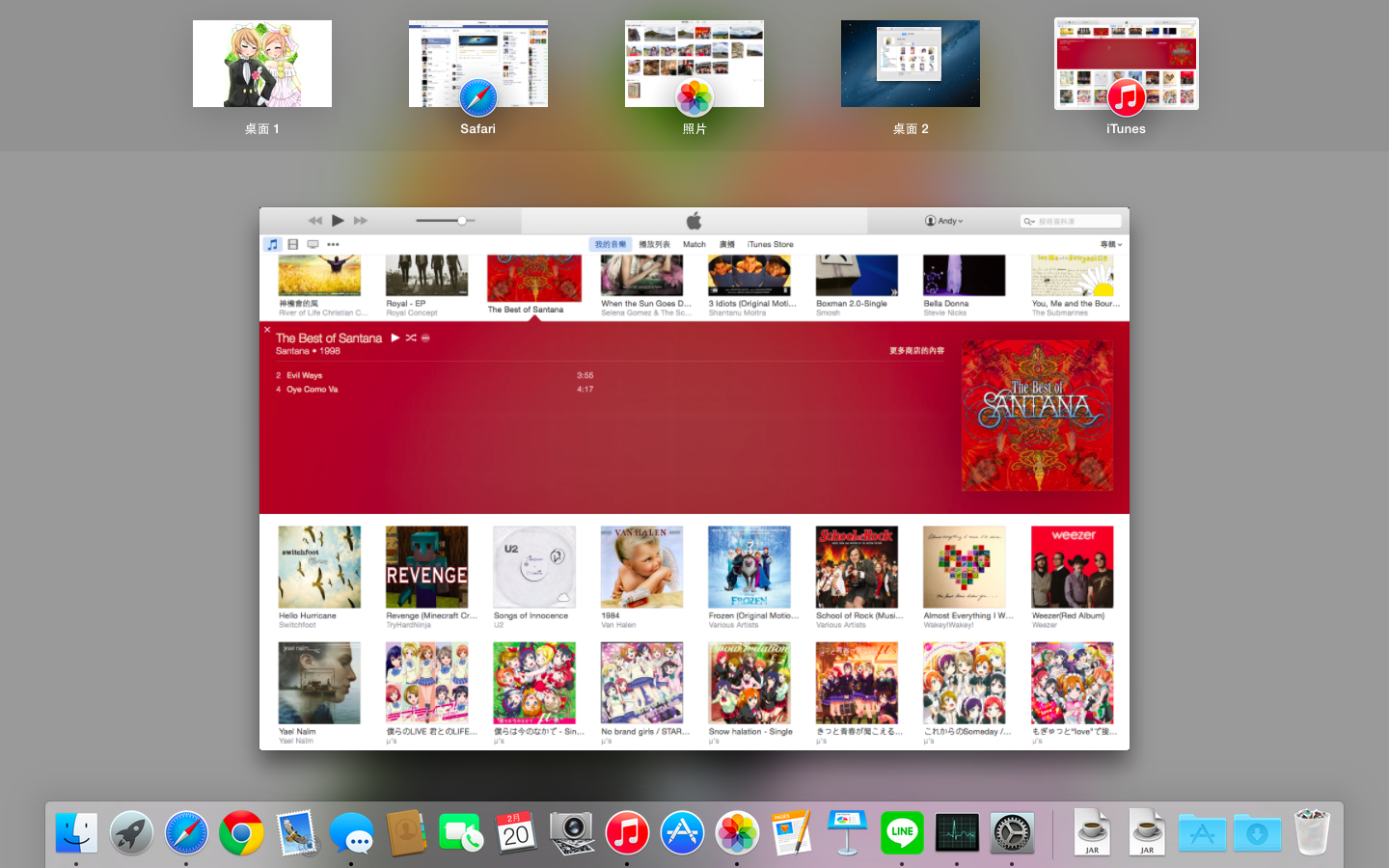Select the Oye Como Va track
1389x868 pixels.
click(x=312, y=390)
